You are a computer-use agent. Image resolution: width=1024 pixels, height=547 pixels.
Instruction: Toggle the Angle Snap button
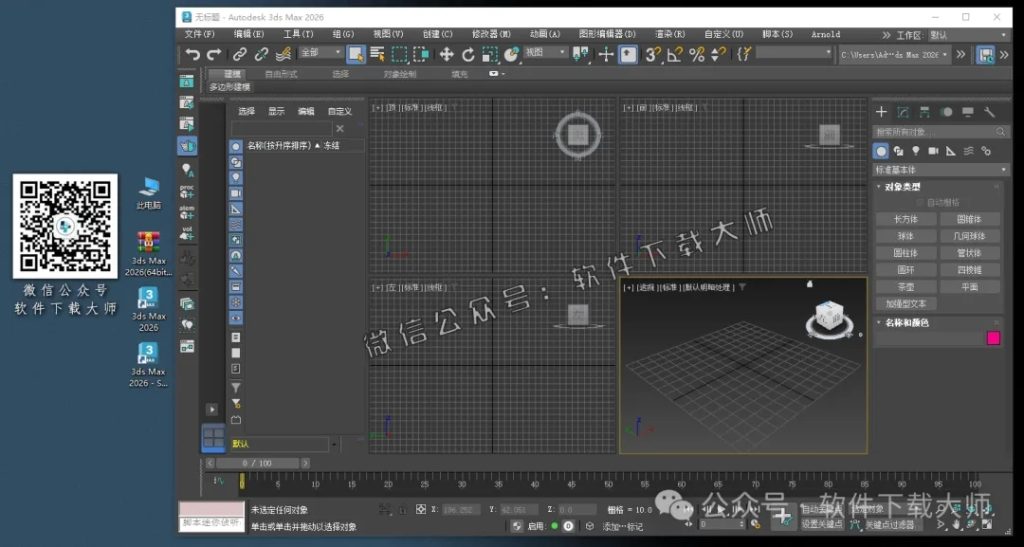675,55
